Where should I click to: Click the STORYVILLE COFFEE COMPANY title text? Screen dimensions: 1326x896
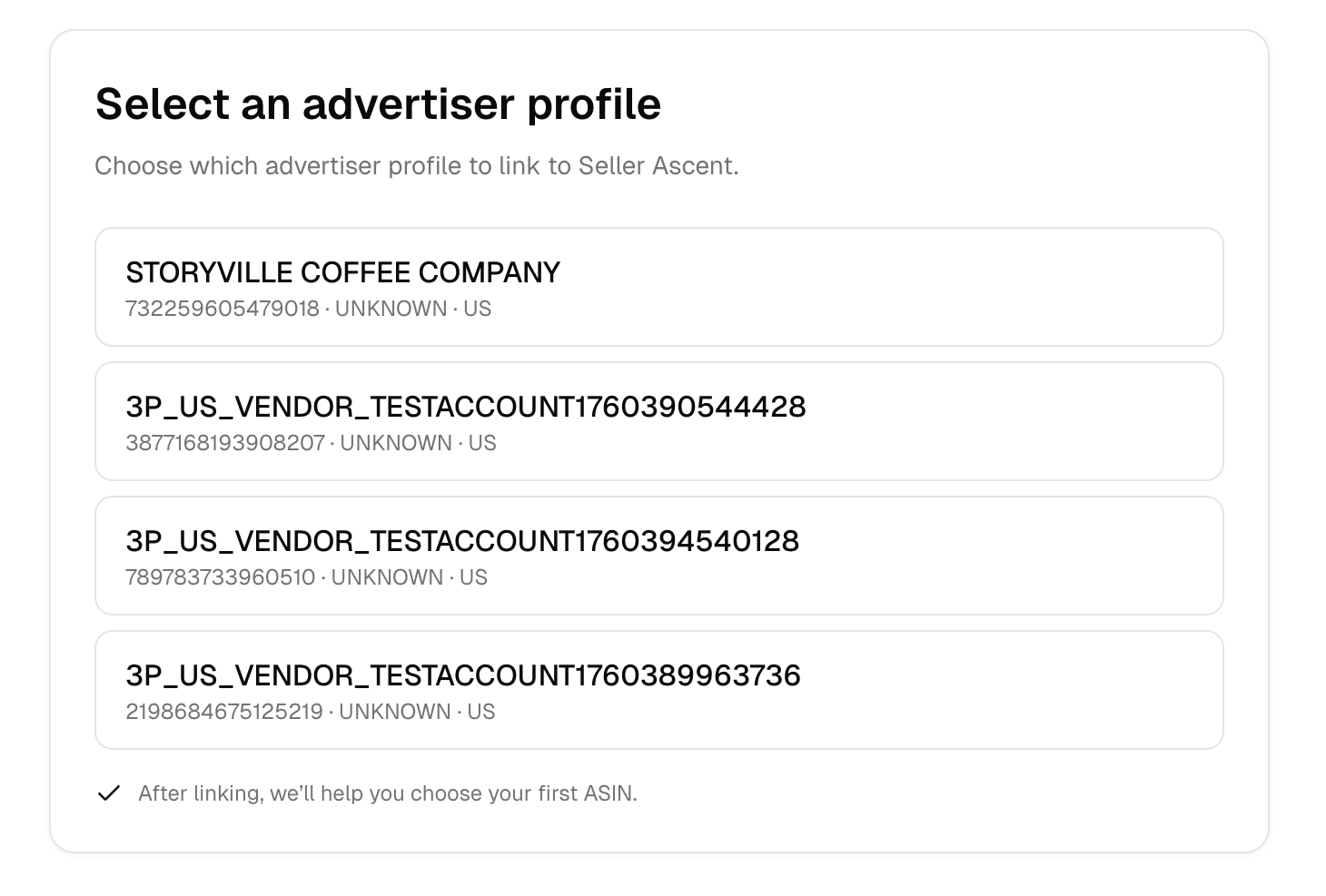click(342, 271)
